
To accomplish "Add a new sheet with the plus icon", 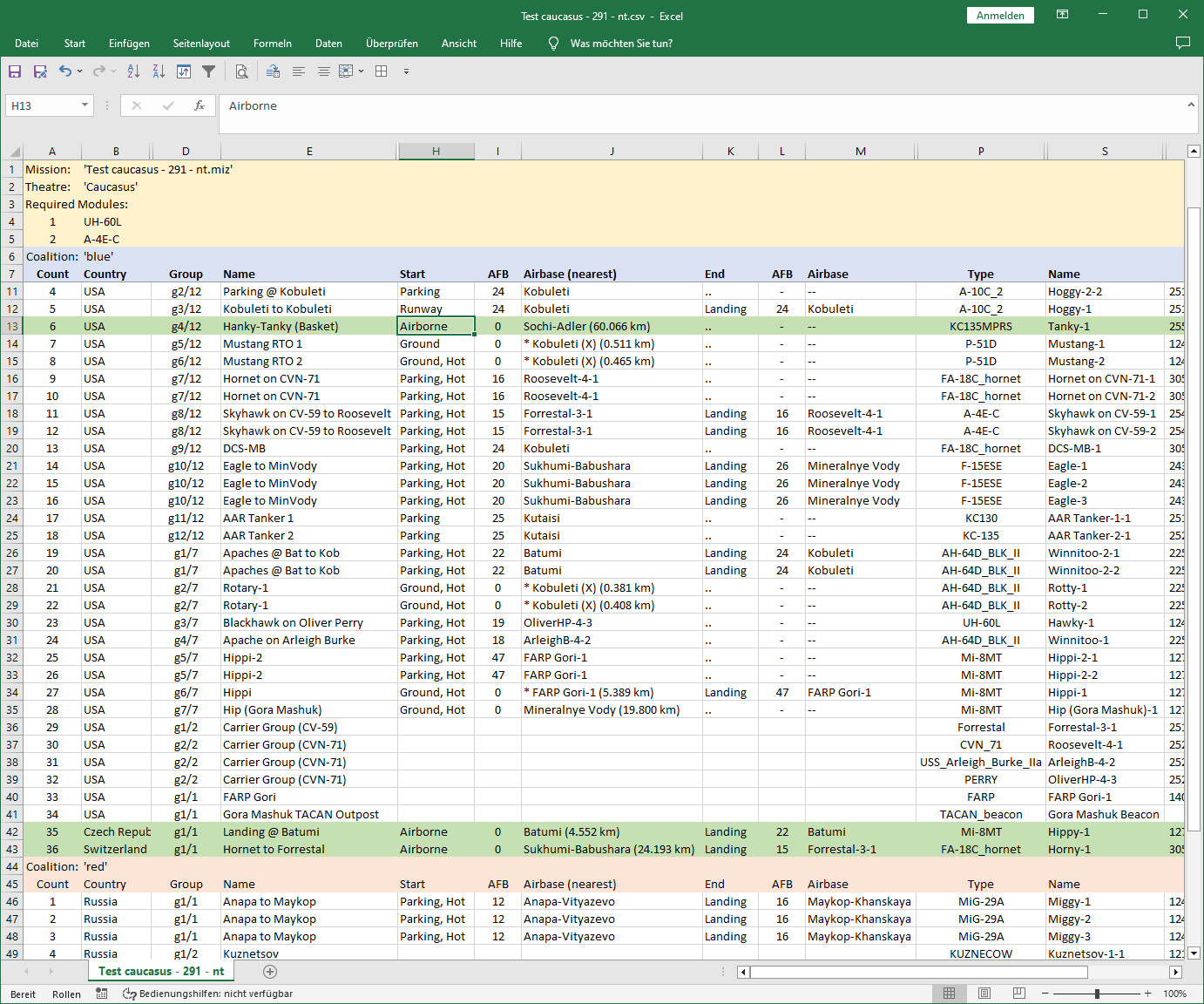I will [270, 971].
